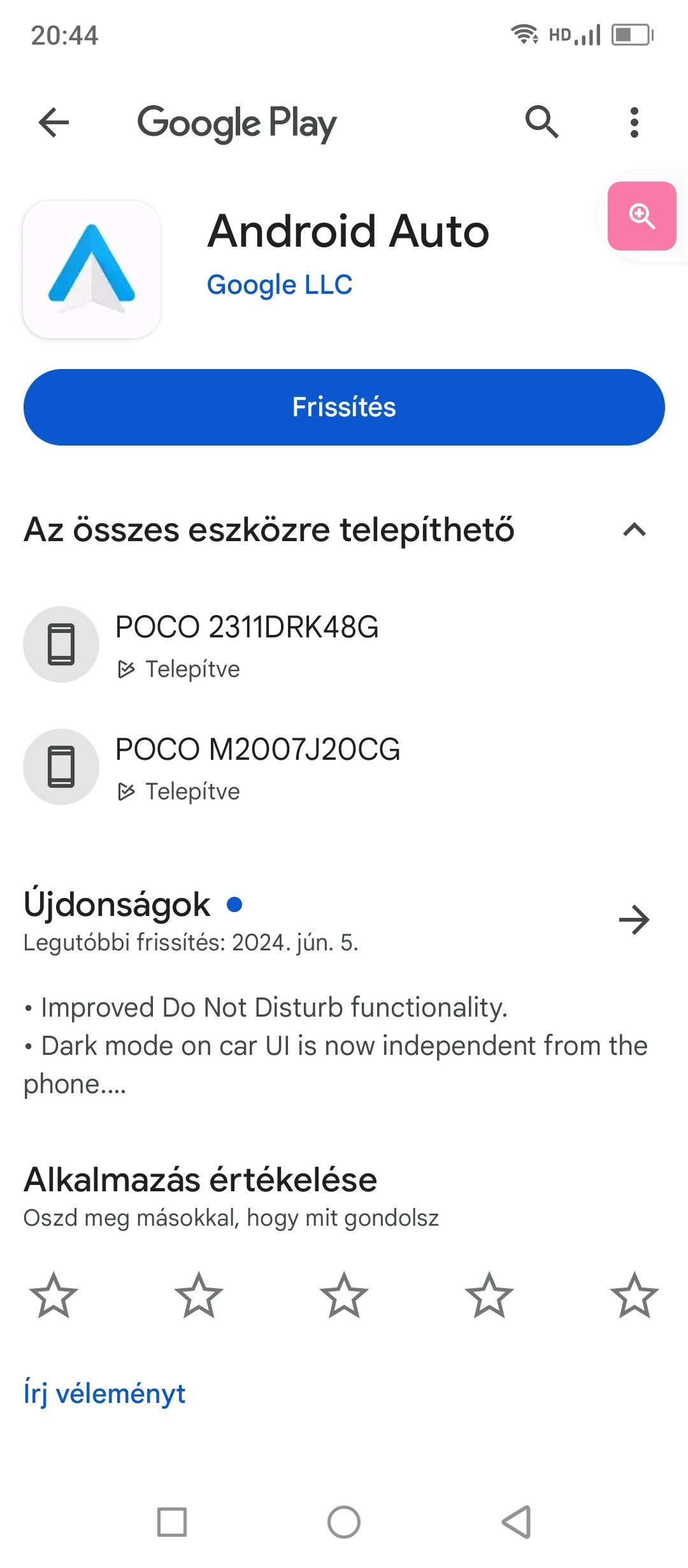Rate the app two stars
This screenshot has height=1568, width=688.
click(x=199, y=1295)
